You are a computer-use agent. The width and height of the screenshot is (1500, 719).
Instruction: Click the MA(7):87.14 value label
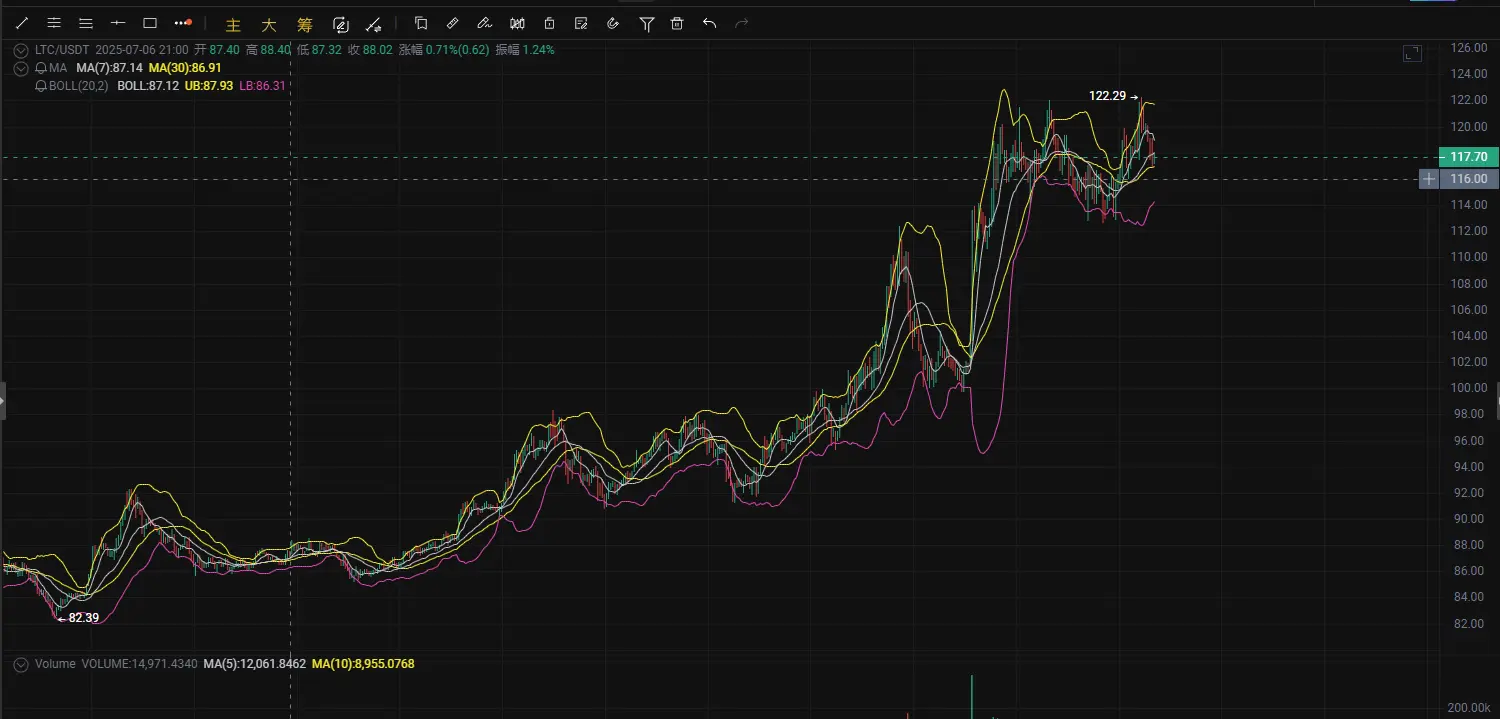(110, 68)
